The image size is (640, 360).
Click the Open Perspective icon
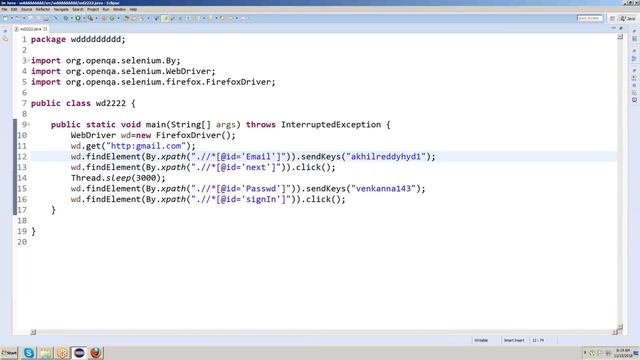612,18
